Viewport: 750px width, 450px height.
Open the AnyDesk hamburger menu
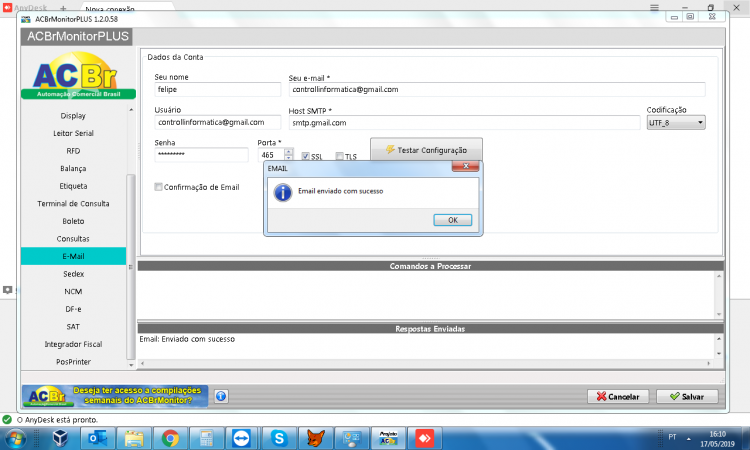tap(654, 8)
